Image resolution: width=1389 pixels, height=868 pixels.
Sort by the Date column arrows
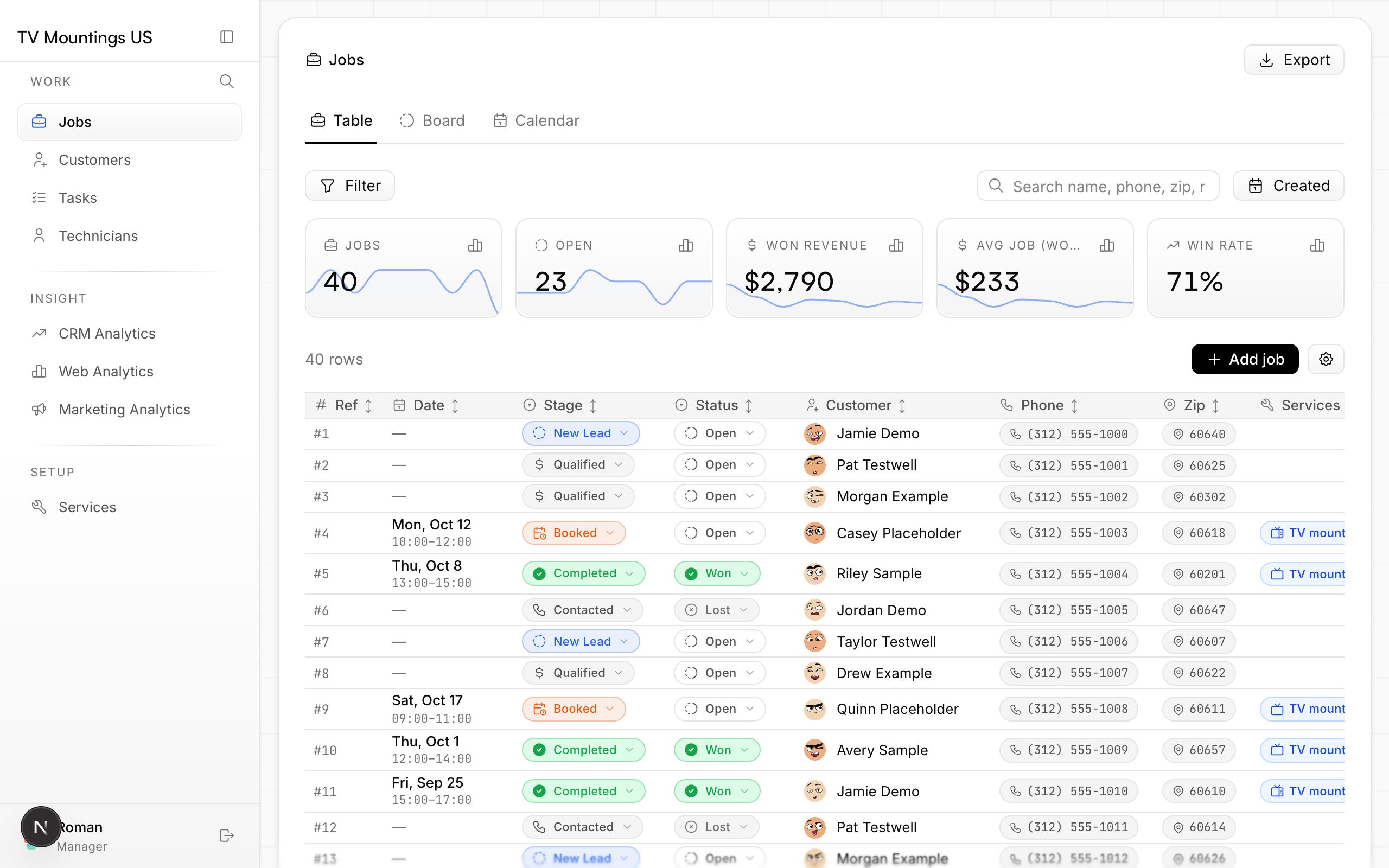[455, 406]
